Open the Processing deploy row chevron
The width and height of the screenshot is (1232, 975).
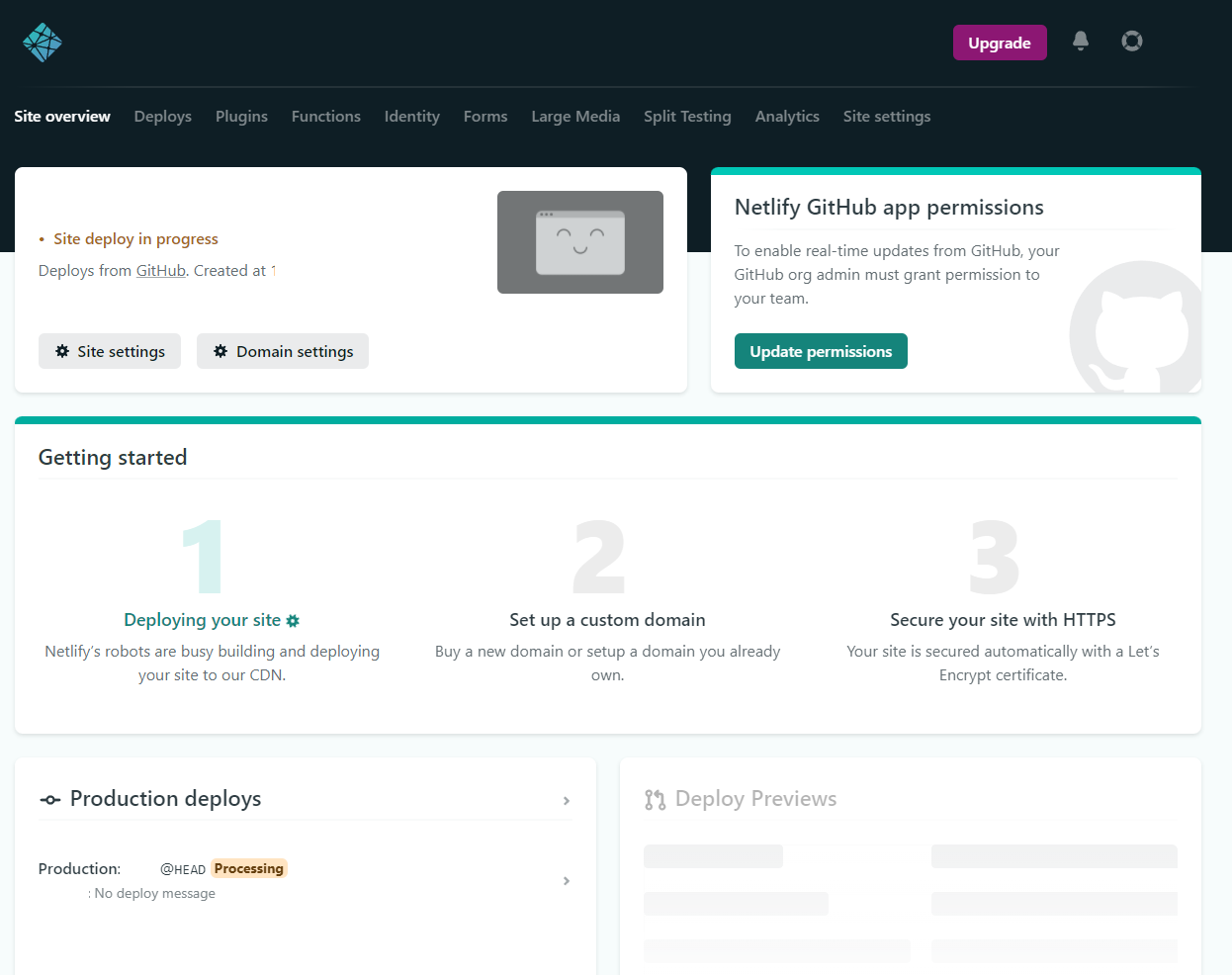pos(567,881)
